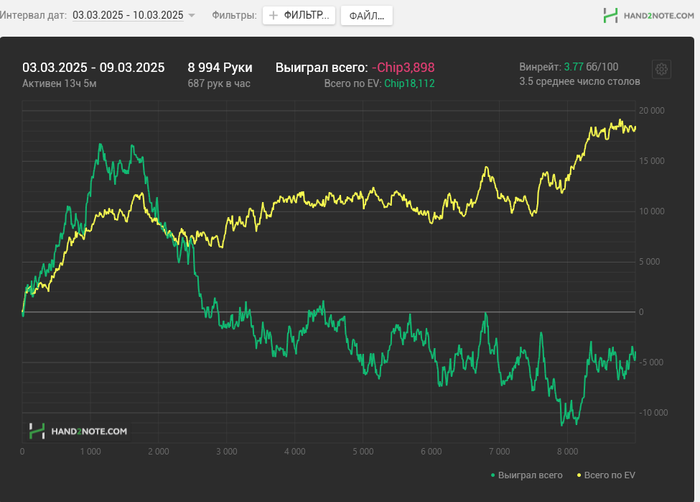Click the Hand2Note logo in top right
The image size is (700, 502).
point(648,16)
